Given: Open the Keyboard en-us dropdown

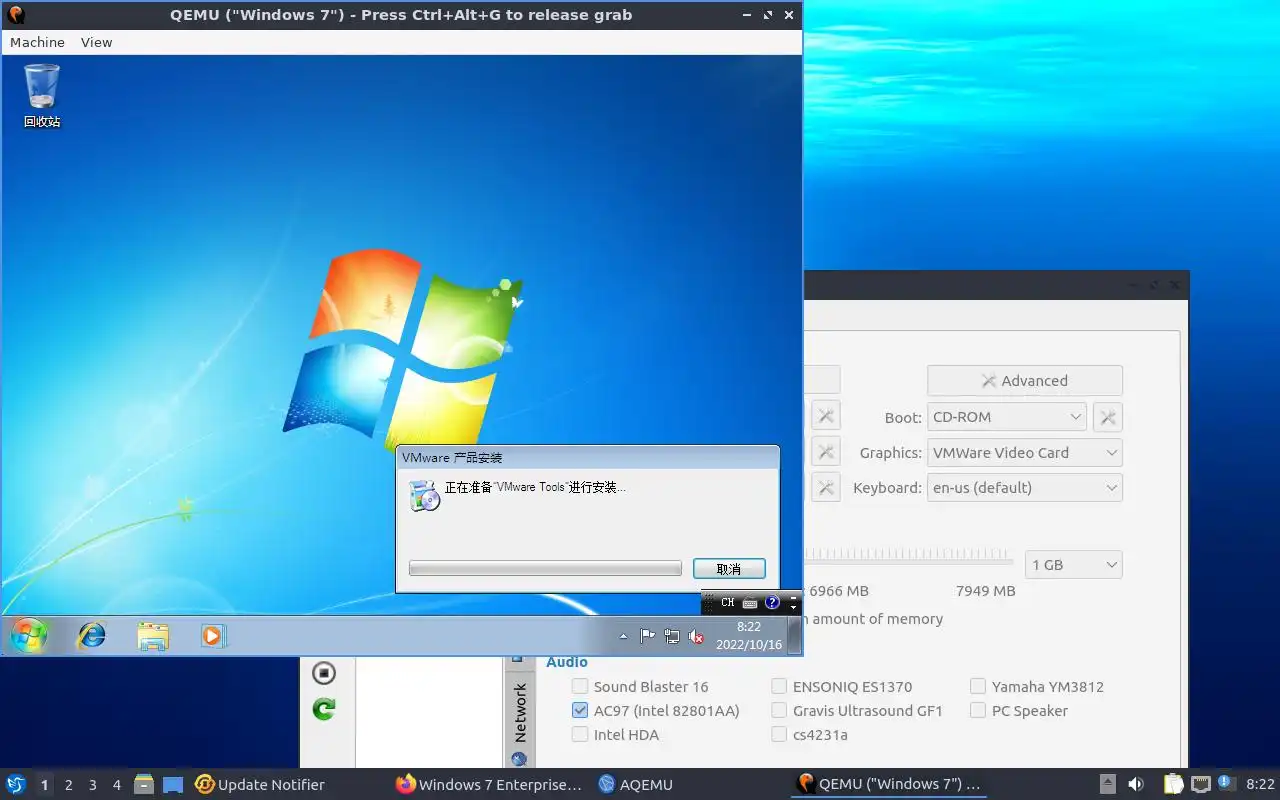Looking at the screenshot, I should pos(1025,488).
